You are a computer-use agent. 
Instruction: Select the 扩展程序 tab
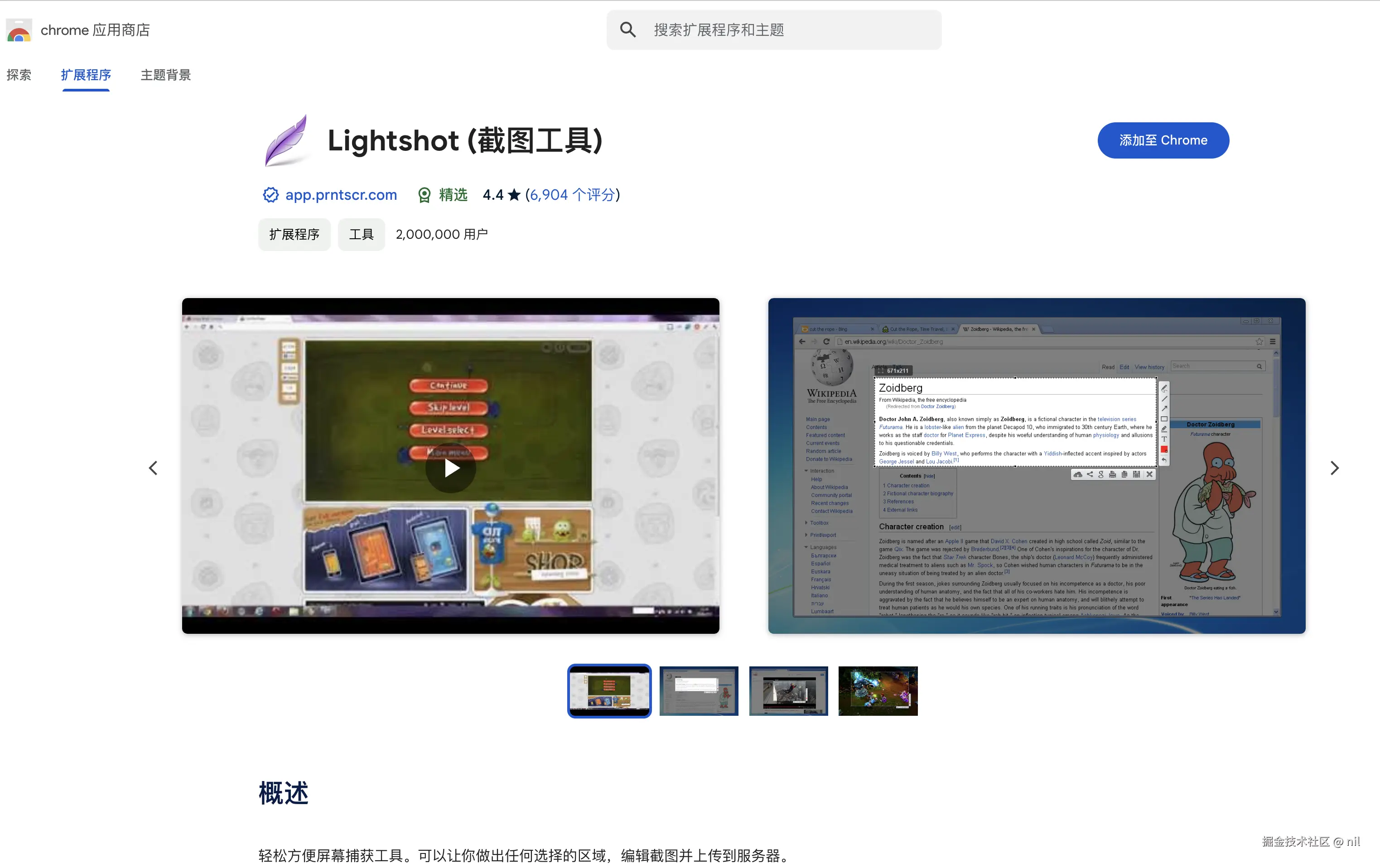coord(86,75)
